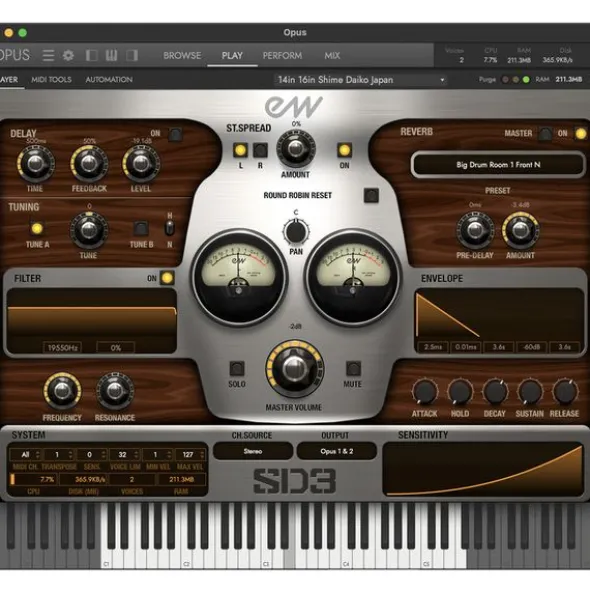Open reverb preset Big Drum Room selector

498,165
